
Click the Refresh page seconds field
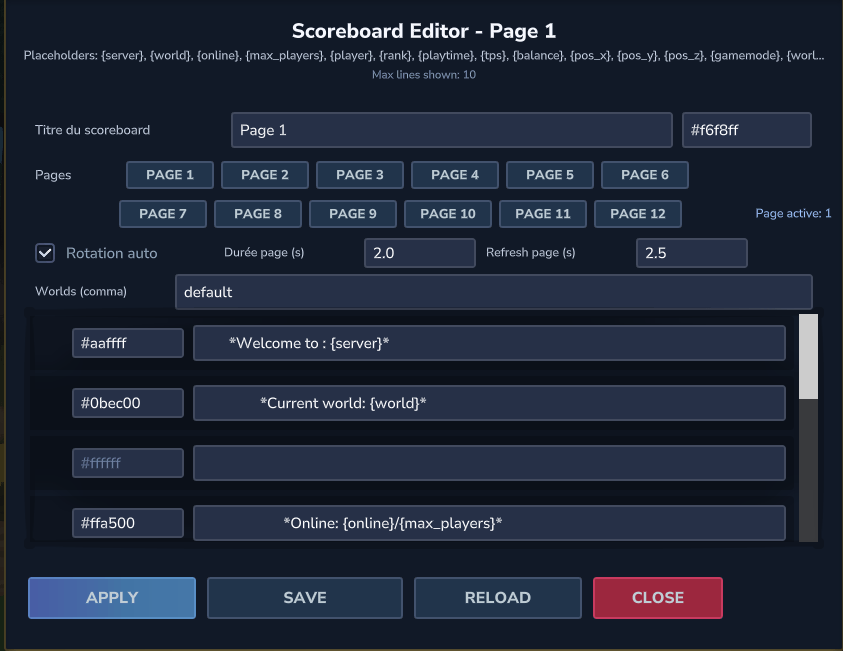click(691, 253)
